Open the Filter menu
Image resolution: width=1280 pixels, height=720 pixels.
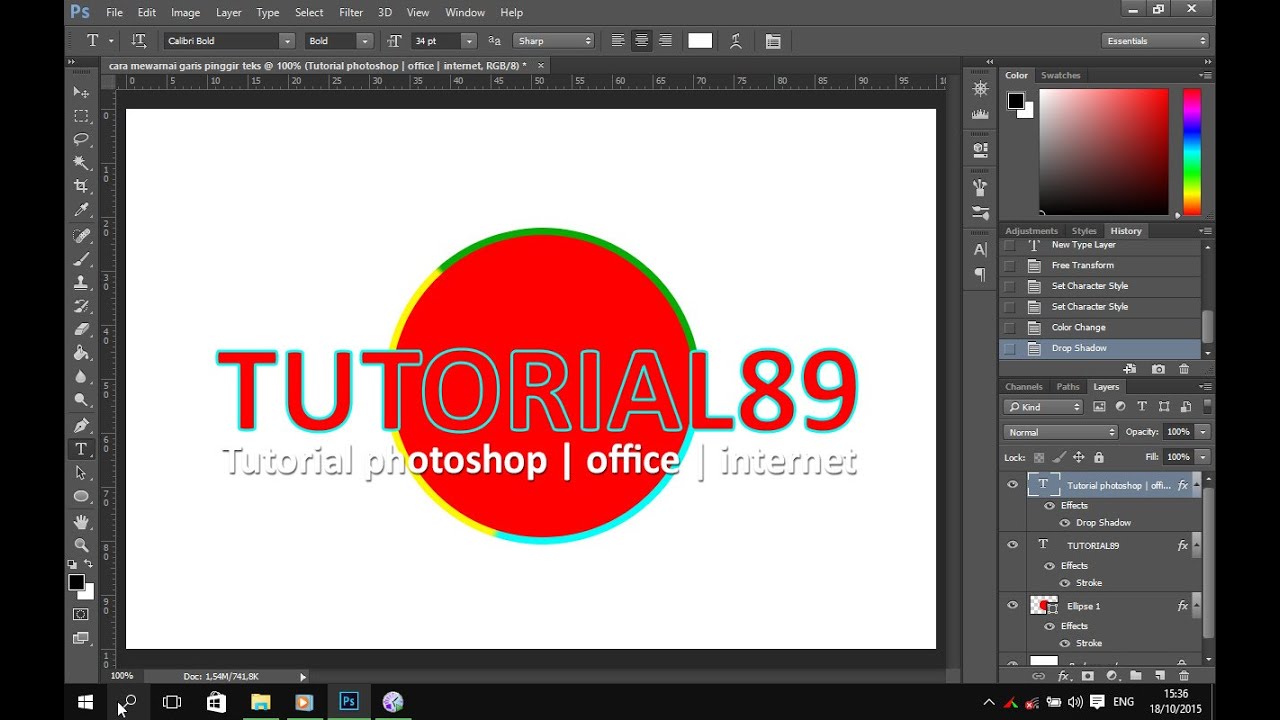click(351, 13)
